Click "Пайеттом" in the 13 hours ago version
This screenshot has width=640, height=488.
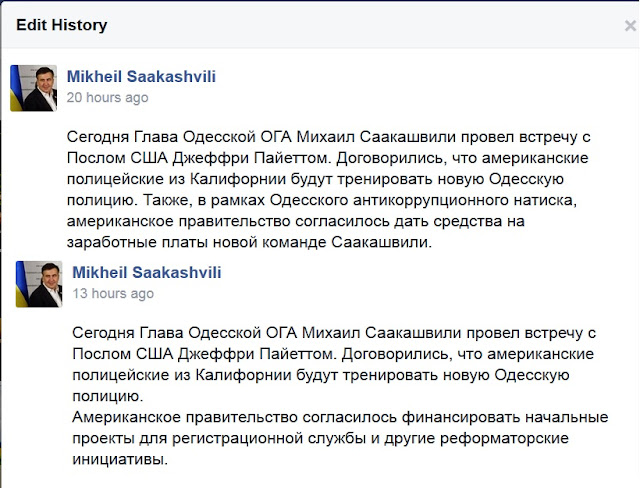pyautogui.click(x=296, y=354)
